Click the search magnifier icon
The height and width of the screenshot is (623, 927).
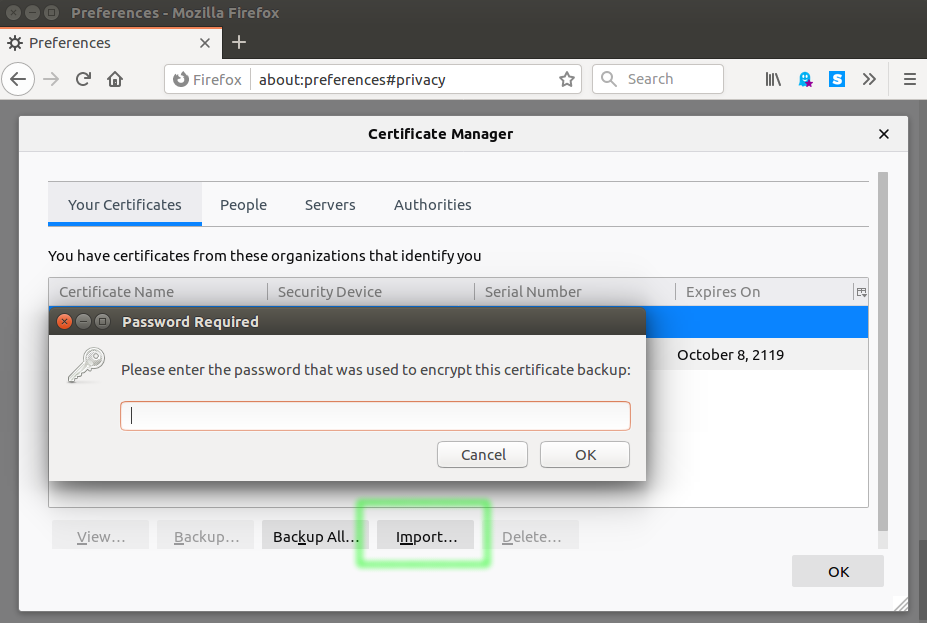tap(606, 79)
